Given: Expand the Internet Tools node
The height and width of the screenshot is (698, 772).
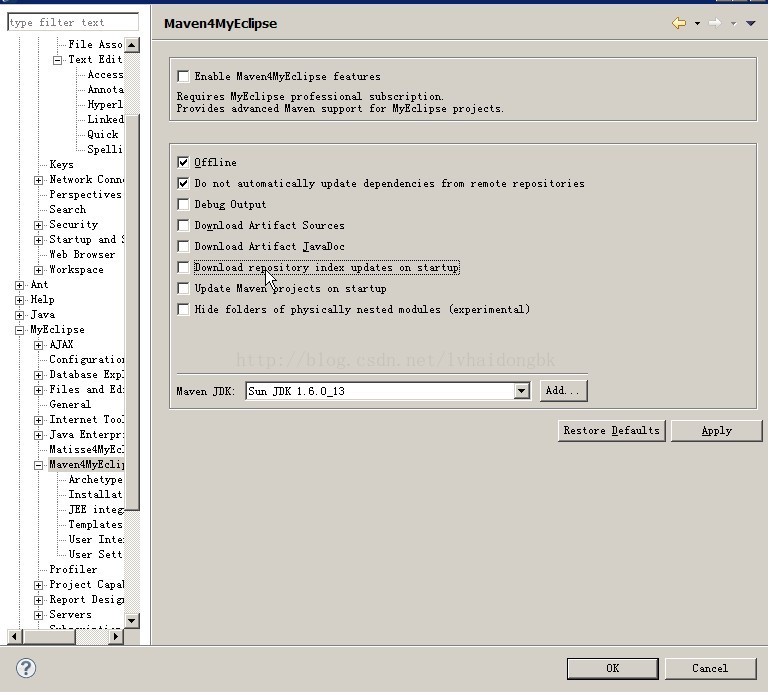Looking at the screenshot, I should point(38,420).
